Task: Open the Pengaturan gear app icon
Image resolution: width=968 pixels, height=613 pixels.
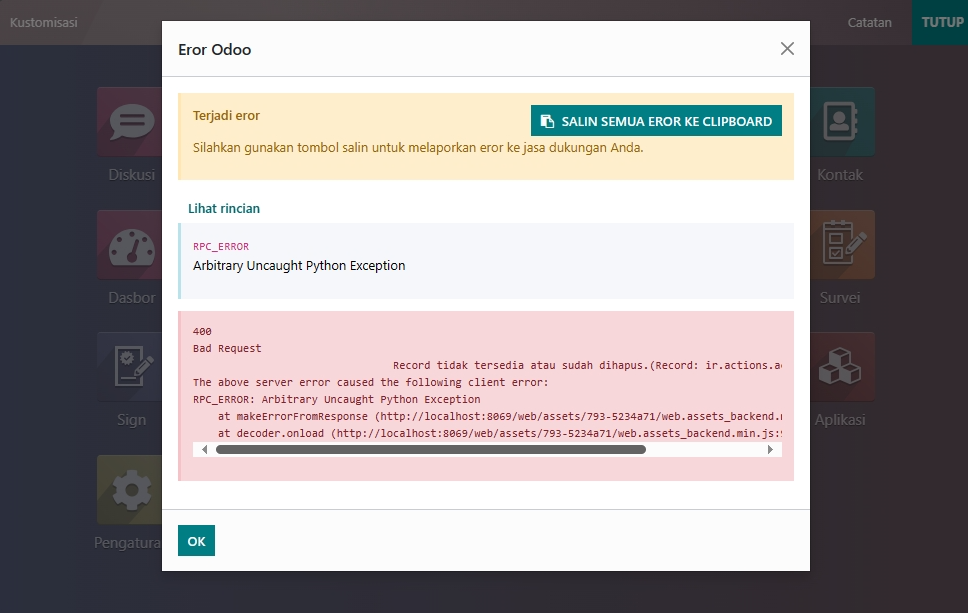Action: pyautogui.click(x=130, y=490)
